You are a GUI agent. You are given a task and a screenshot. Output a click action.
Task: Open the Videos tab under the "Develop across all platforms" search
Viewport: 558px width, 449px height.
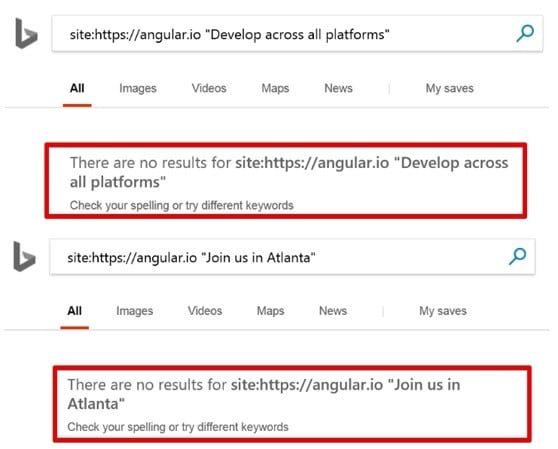209,88
